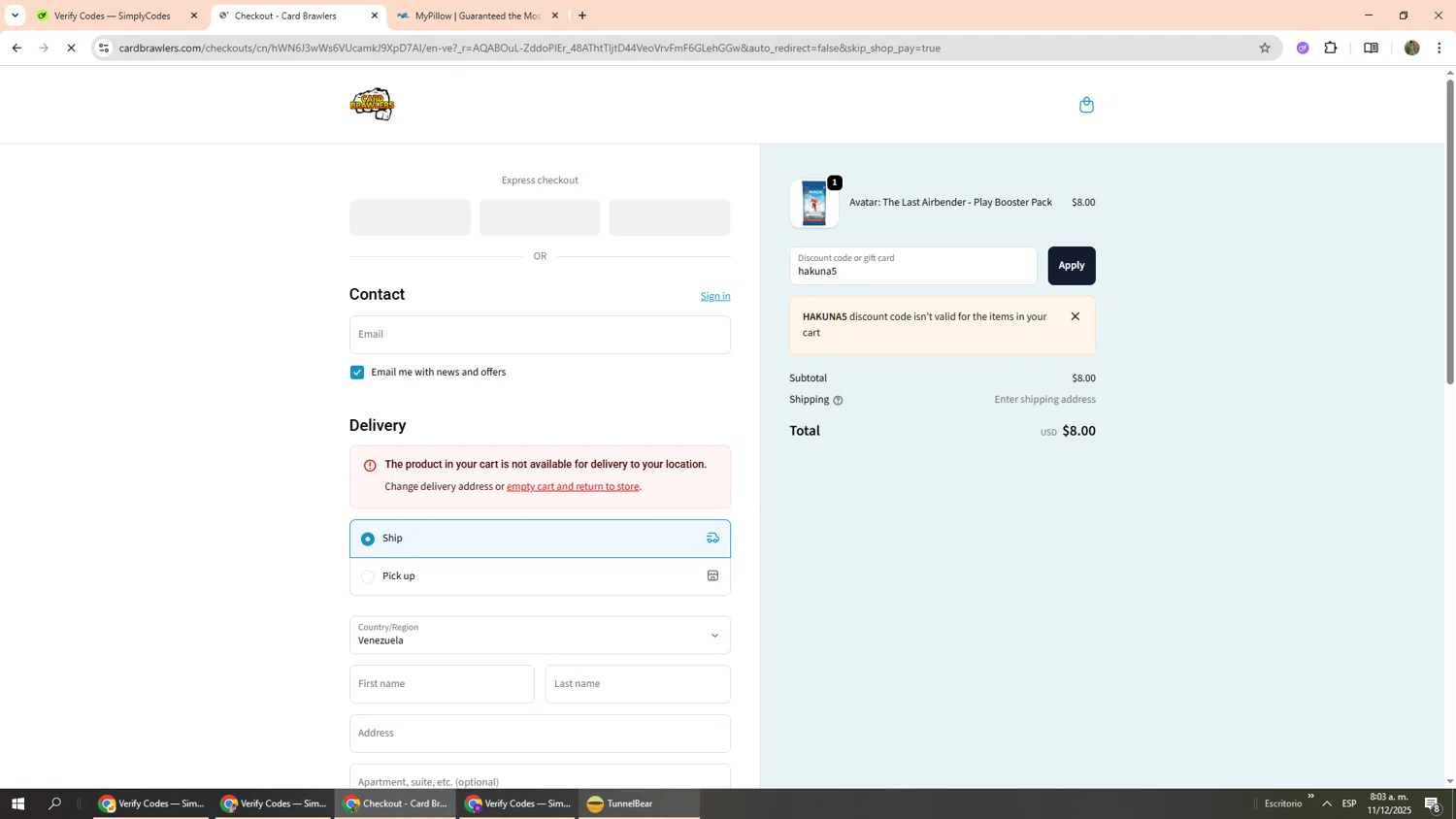Click the Pick up store icon
The image size is (1456, 819).
712,575
